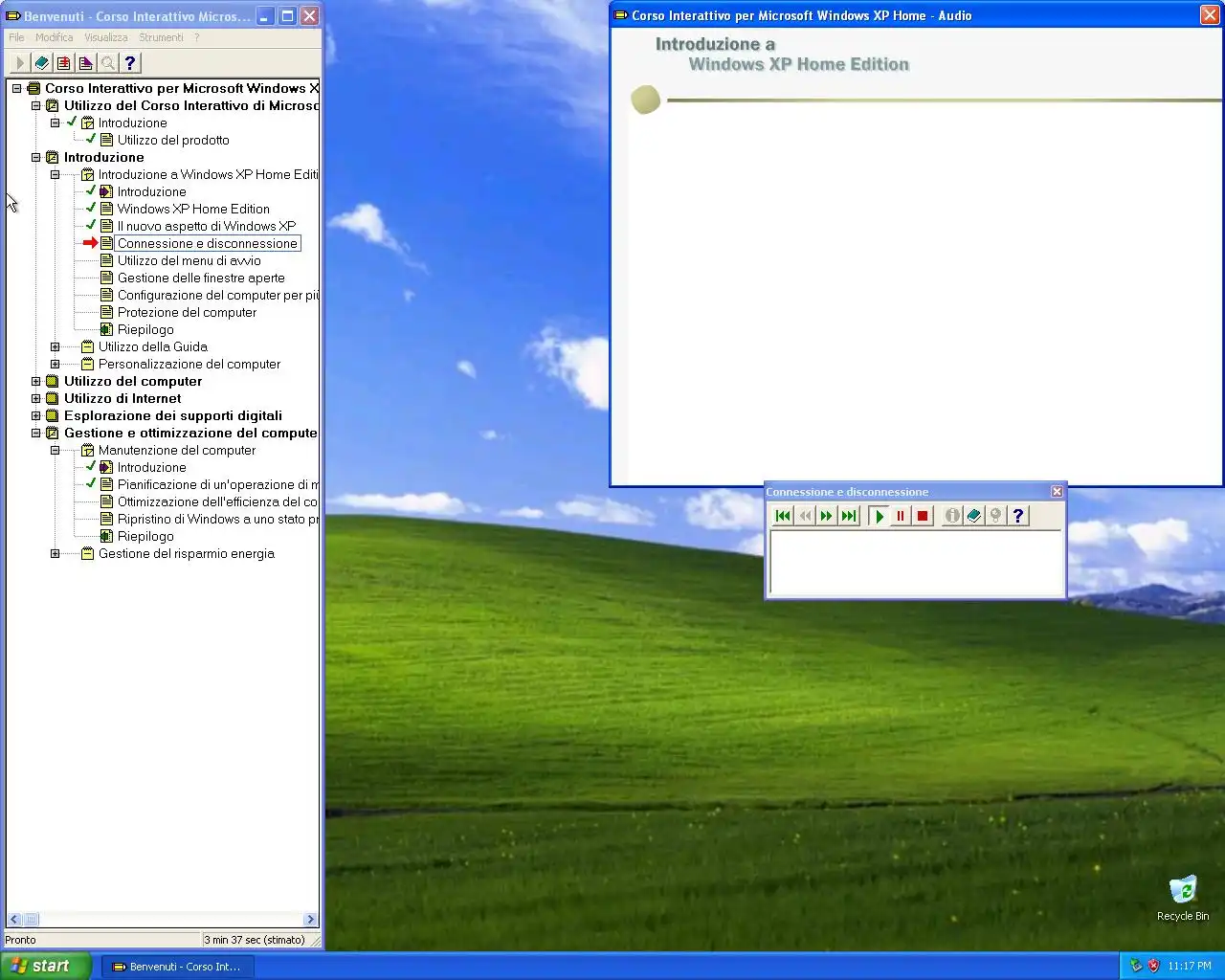Expand Utilizzo del computer node
The width and height of the screenshot is (1225, 980).
coord(36,381)
